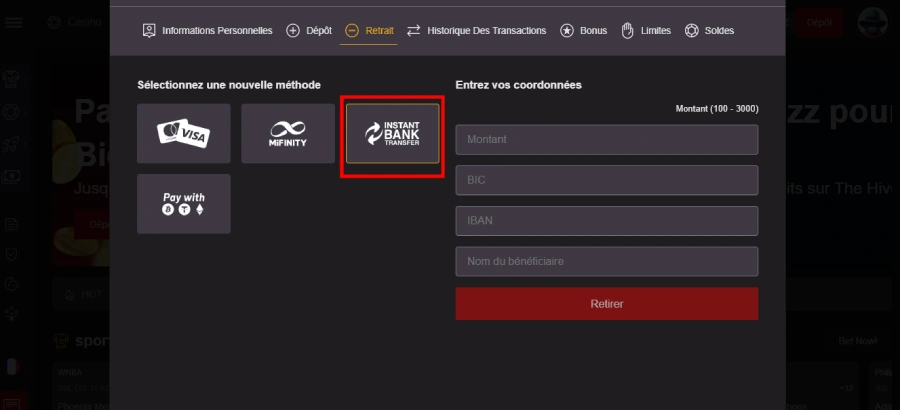Open the Limites tab
This screenshot has height=410, width=900.
pyautogui.click(x=646, y=30)
